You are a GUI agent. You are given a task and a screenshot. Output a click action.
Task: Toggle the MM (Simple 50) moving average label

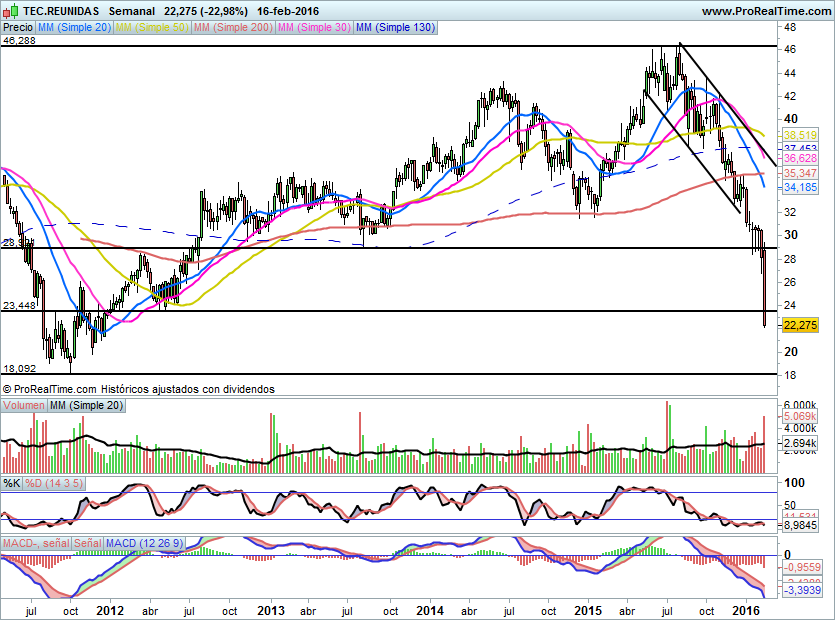click(x=153, y=28)
